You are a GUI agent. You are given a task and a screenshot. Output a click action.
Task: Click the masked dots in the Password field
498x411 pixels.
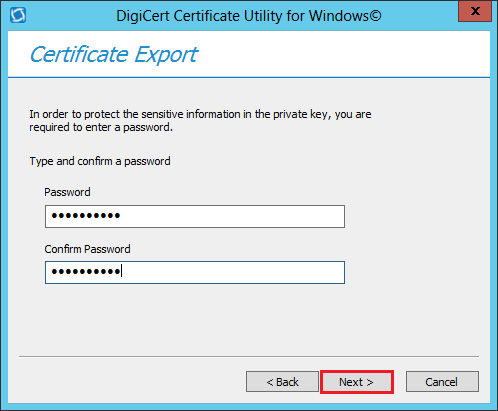86,216
